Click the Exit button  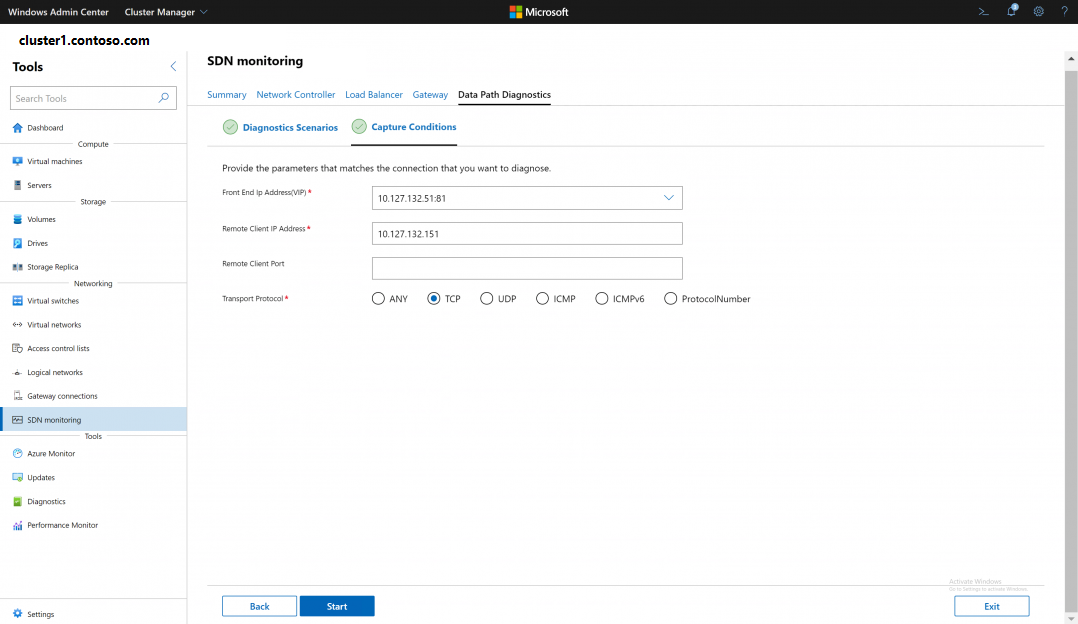click(991, 606)
